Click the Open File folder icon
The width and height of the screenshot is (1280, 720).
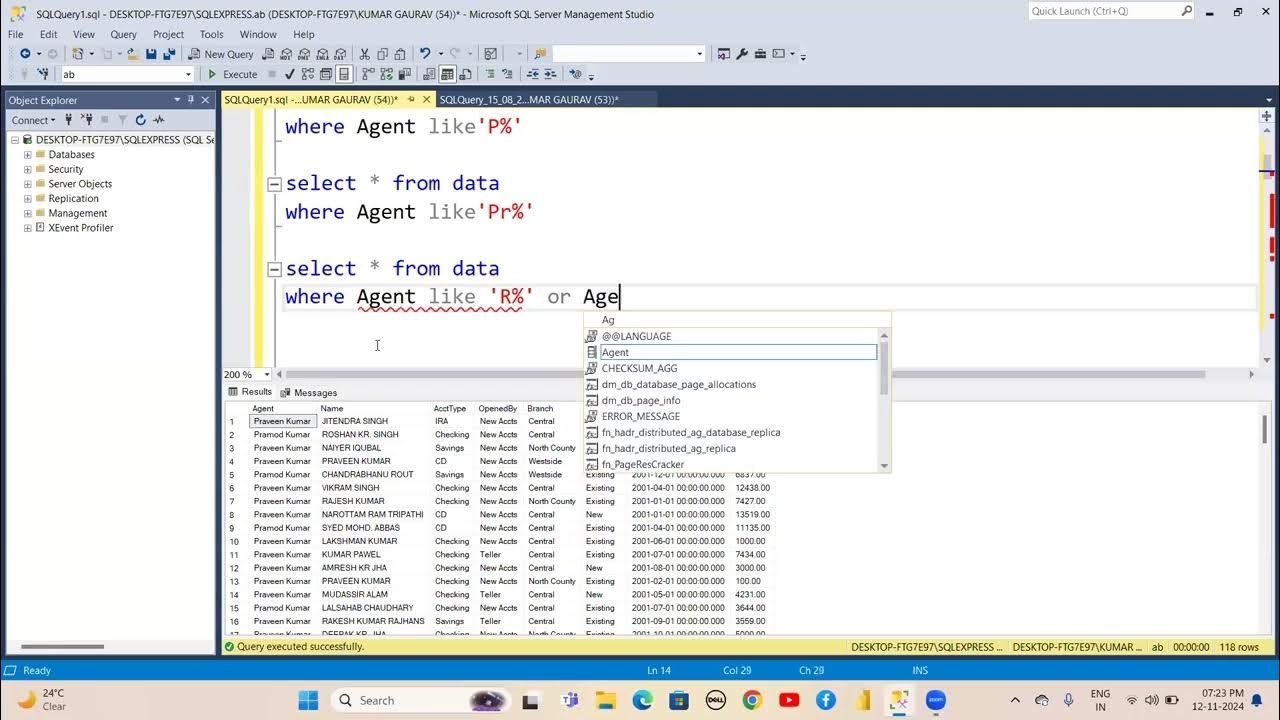point(132,54)
